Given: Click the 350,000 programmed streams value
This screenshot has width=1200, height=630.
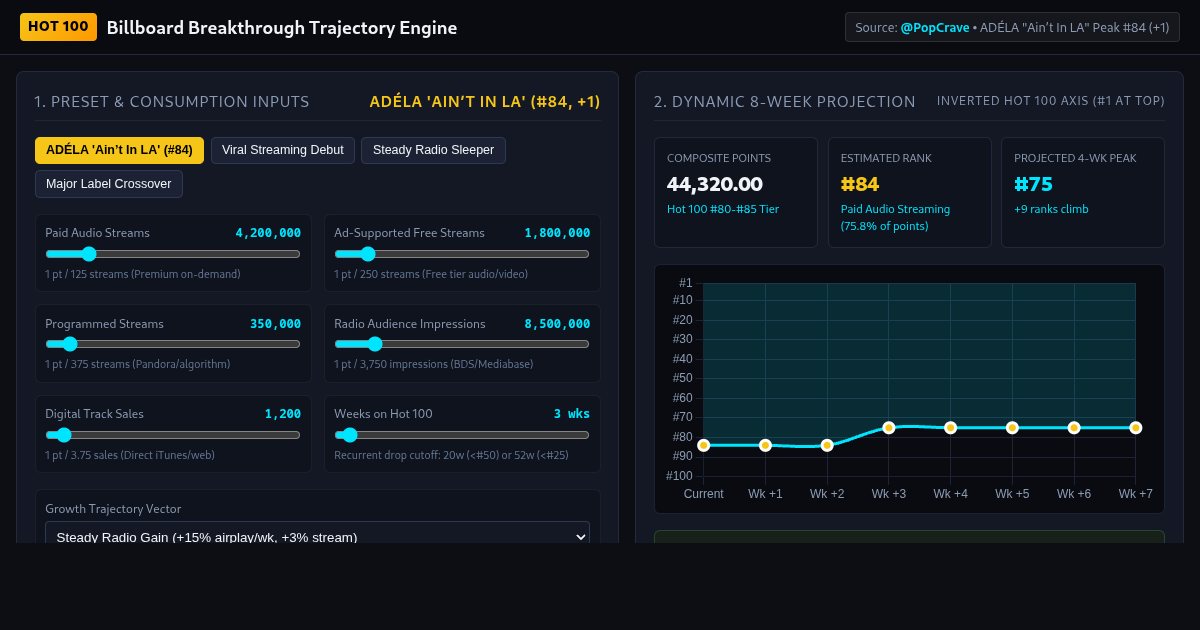Looking at the screenshot, I should click(275, 324).
